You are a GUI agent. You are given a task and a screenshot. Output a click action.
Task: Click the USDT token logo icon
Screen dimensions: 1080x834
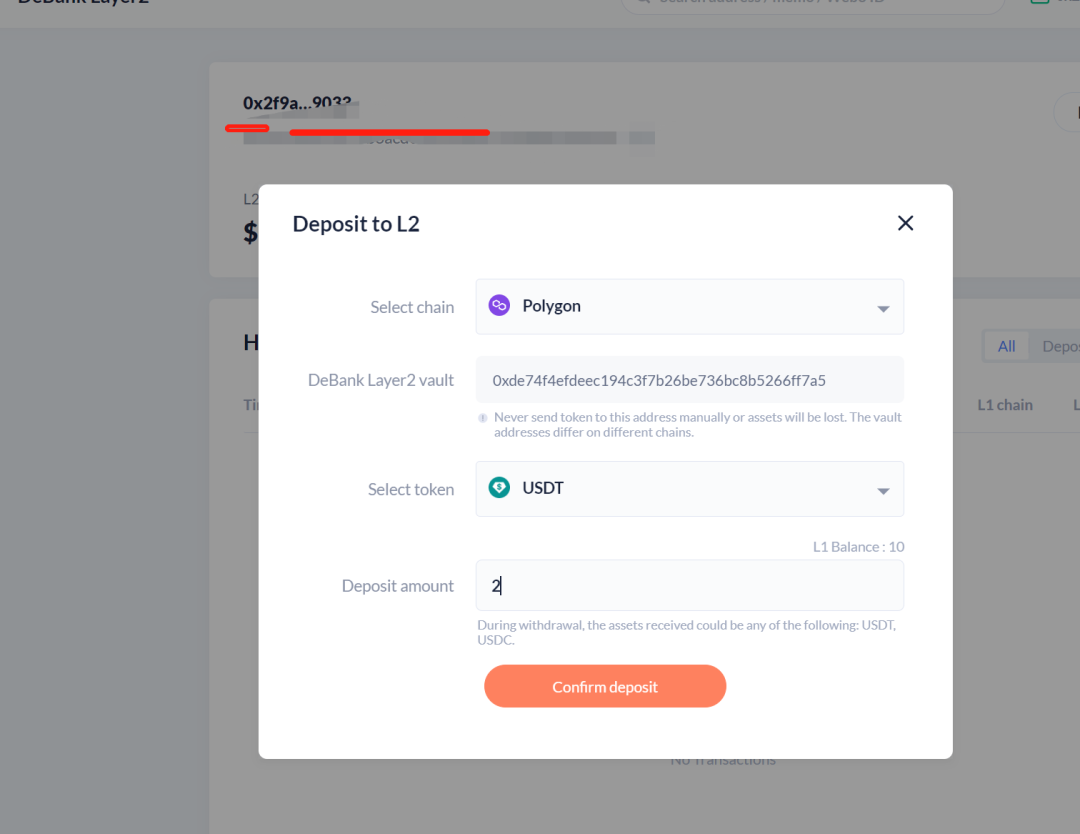499,488
